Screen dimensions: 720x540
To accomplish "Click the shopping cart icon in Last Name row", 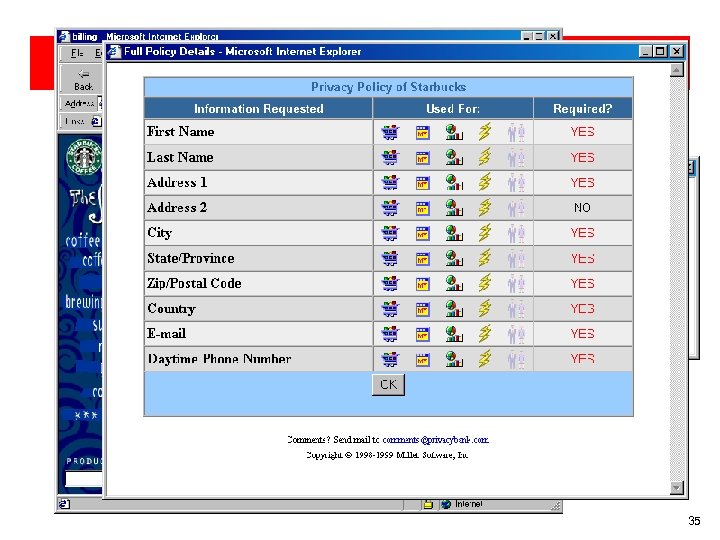I will 390,158.
